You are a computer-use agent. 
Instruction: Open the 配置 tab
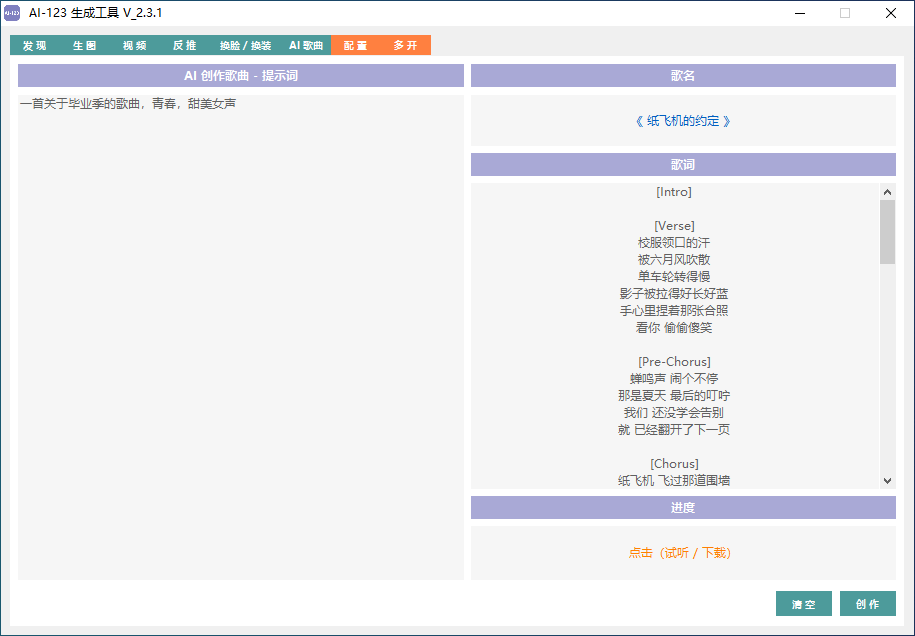pyautogui.click(x=355, y=46)
